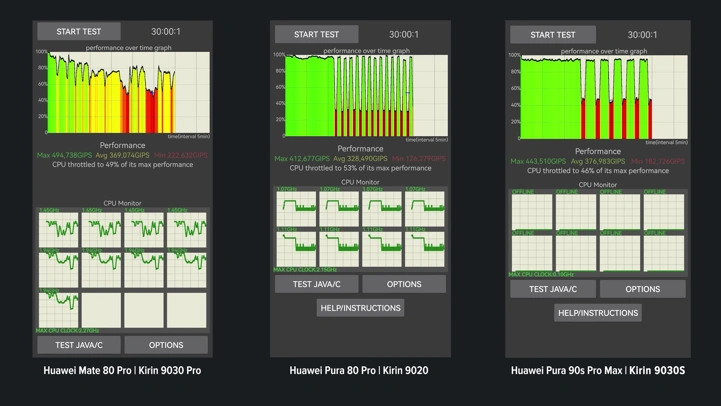Click the Mate 80 Pro performance over time graph

click(x=129, y=92)
